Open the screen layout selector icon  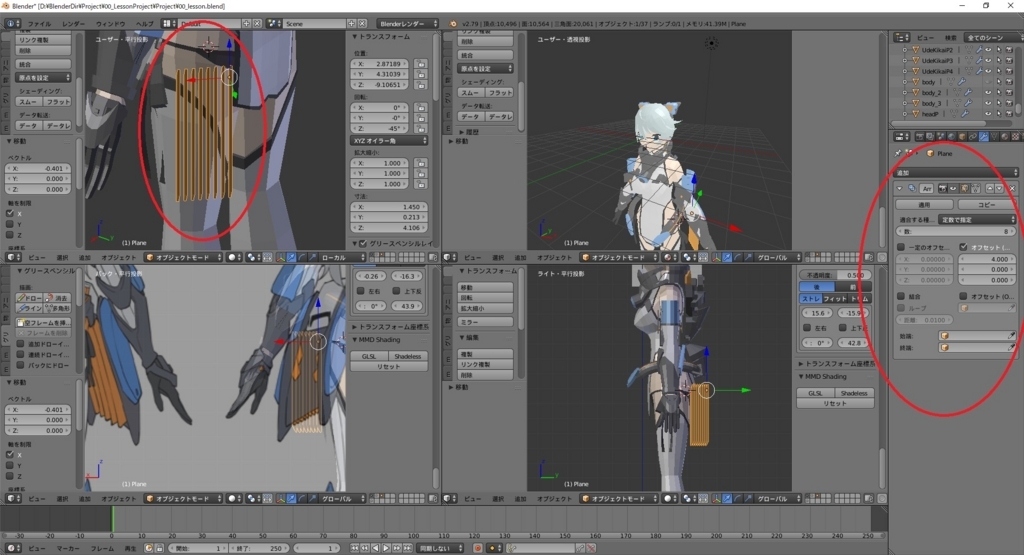click(168, 24)
